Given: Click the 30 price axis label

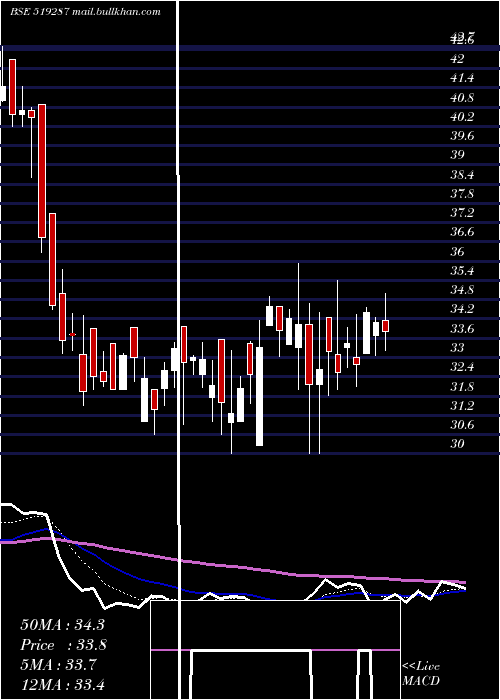Looking at the screenshot, I should [457, 444].
